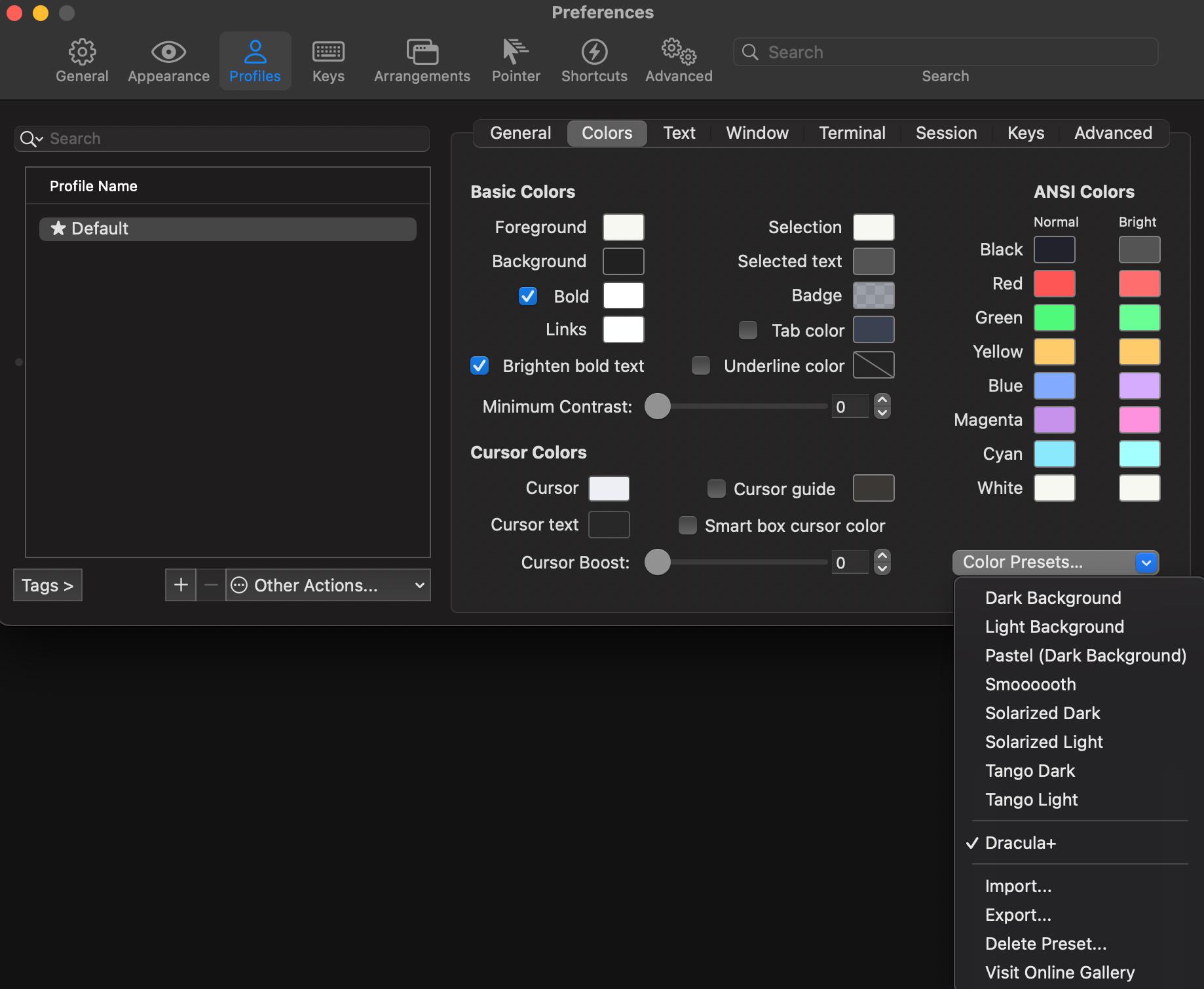The image size is (1204, 989).
Task: Click the Background color swatch
Action: pyautogui.click(x=623, y=261)
